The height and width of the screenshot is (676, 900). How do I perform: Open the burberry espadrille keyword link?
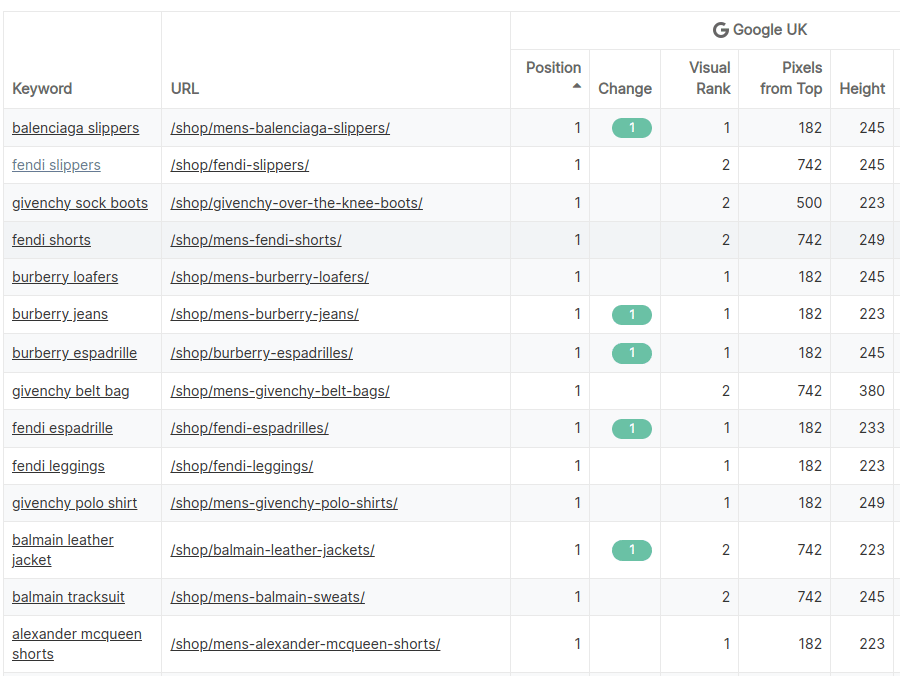point(75,353)
